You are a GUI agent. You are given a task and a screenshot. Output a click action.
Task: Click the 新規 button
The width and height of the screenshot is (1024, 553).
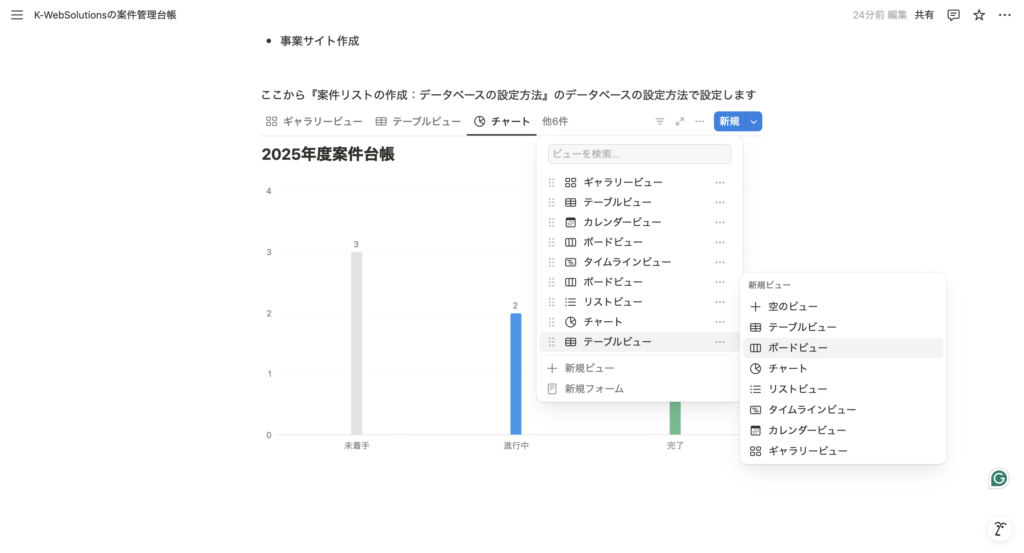click(x=729, y=121)
